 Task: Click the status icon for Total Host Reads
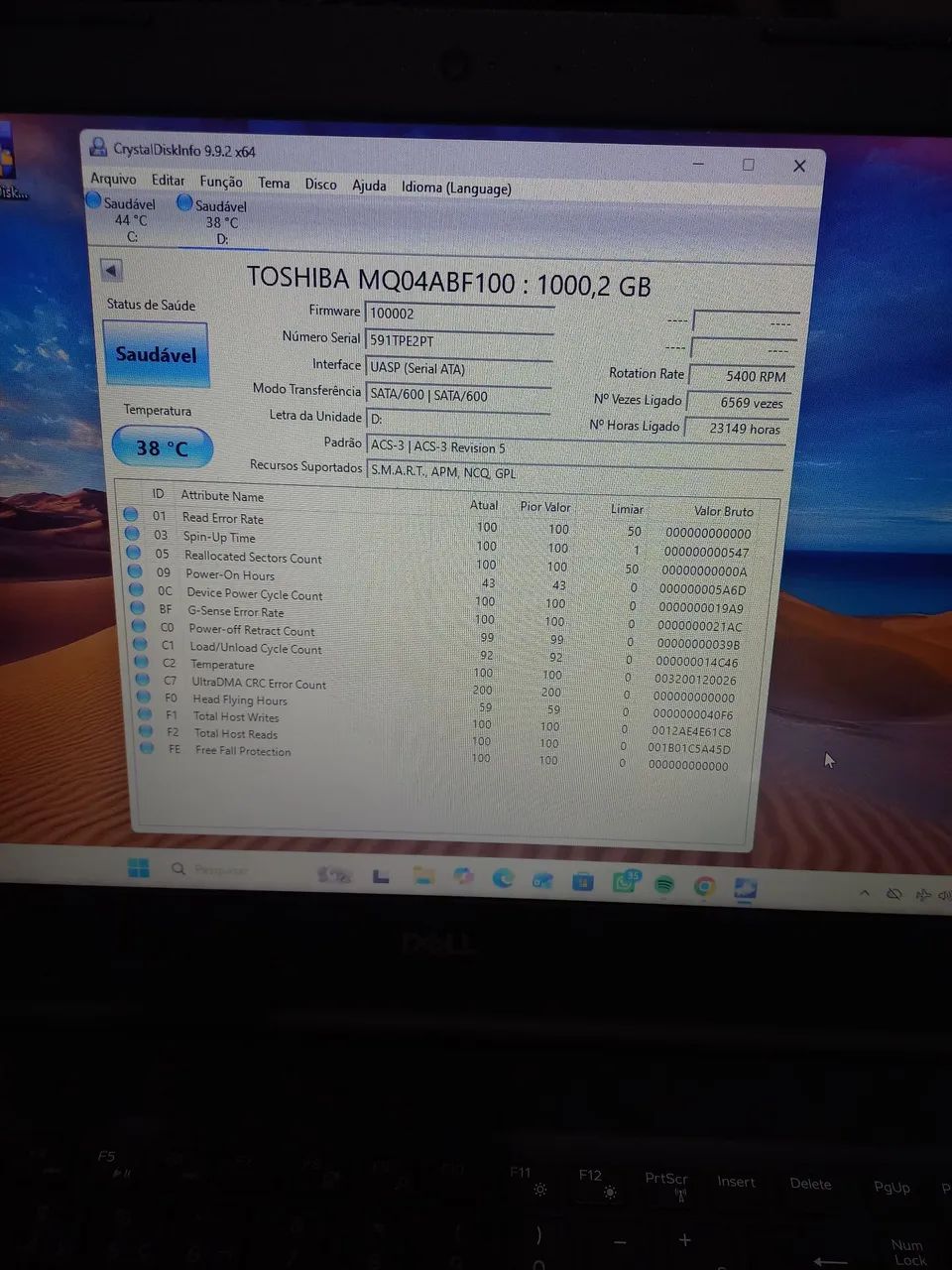pos(147,731)
